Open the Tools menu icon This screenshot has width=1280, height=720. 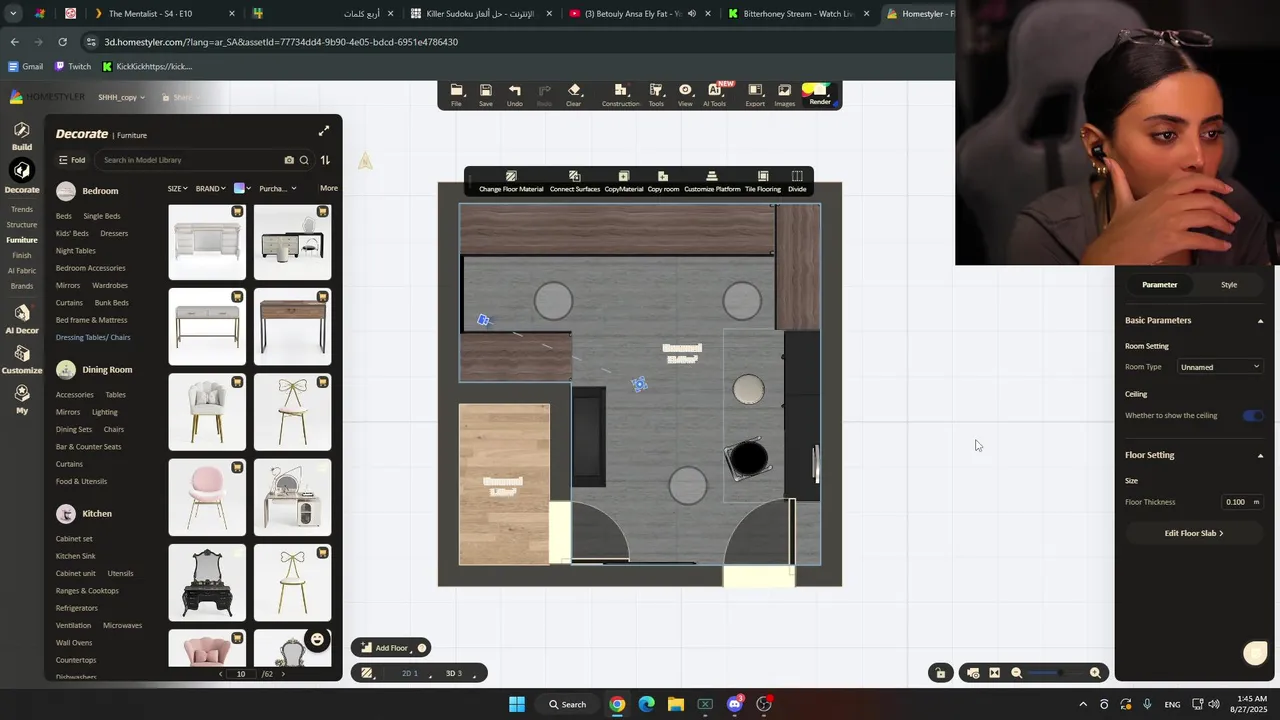[656, 95]
